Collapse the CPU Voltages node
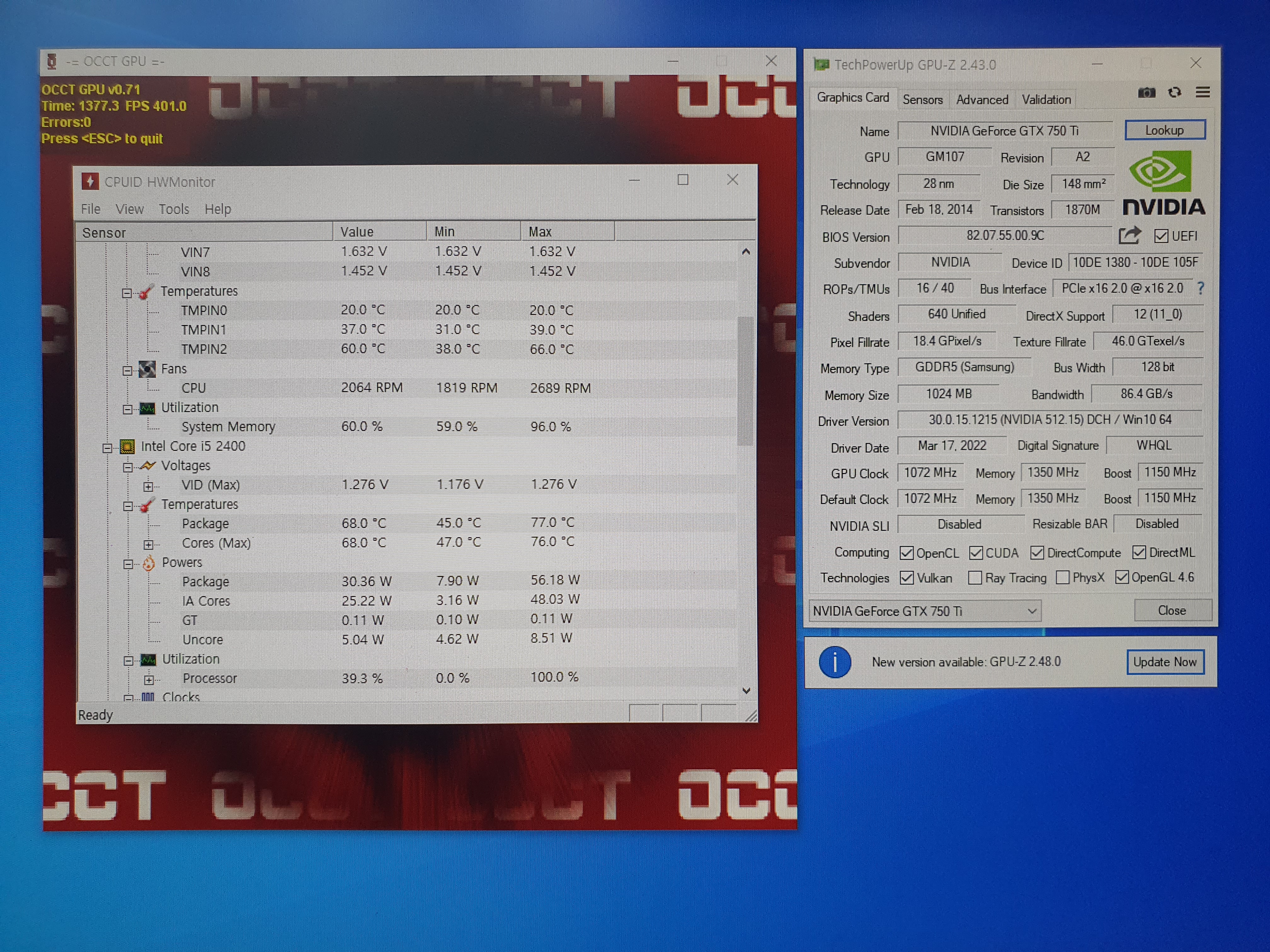 pos(128,467)
